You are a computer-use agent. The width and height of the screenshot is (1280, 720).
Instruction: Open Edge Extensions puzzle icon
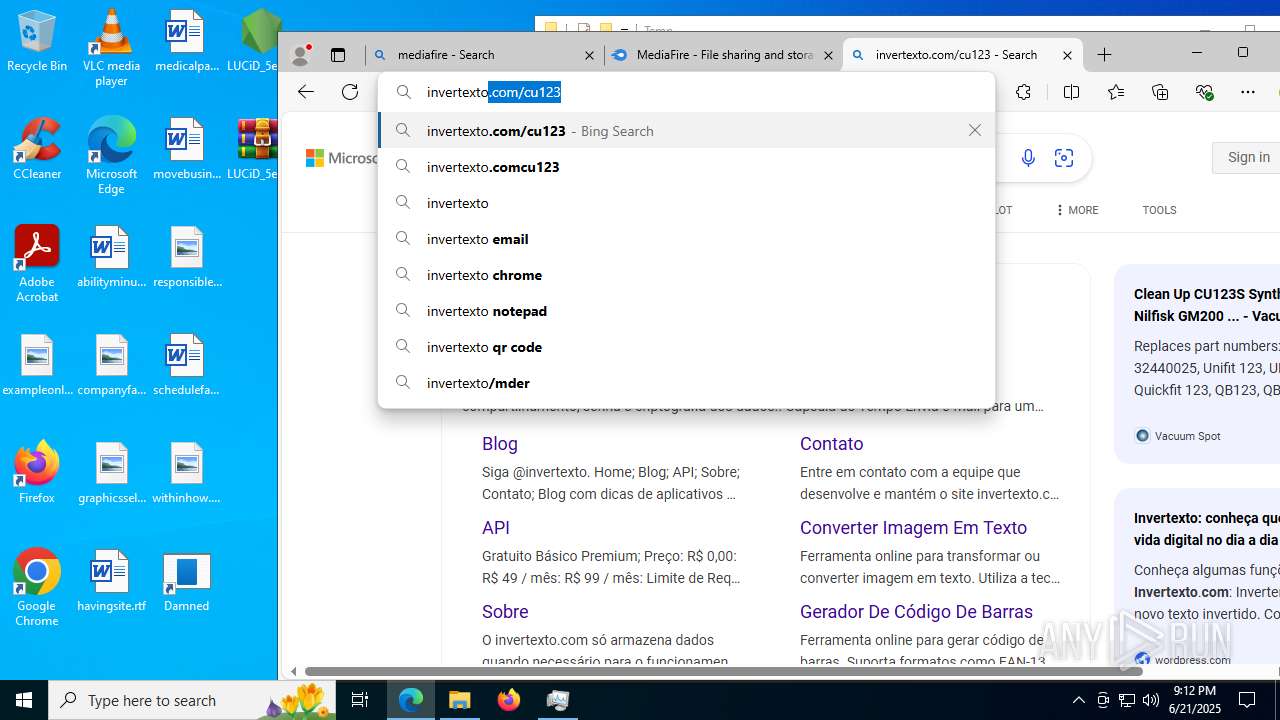click(1023, 92)
